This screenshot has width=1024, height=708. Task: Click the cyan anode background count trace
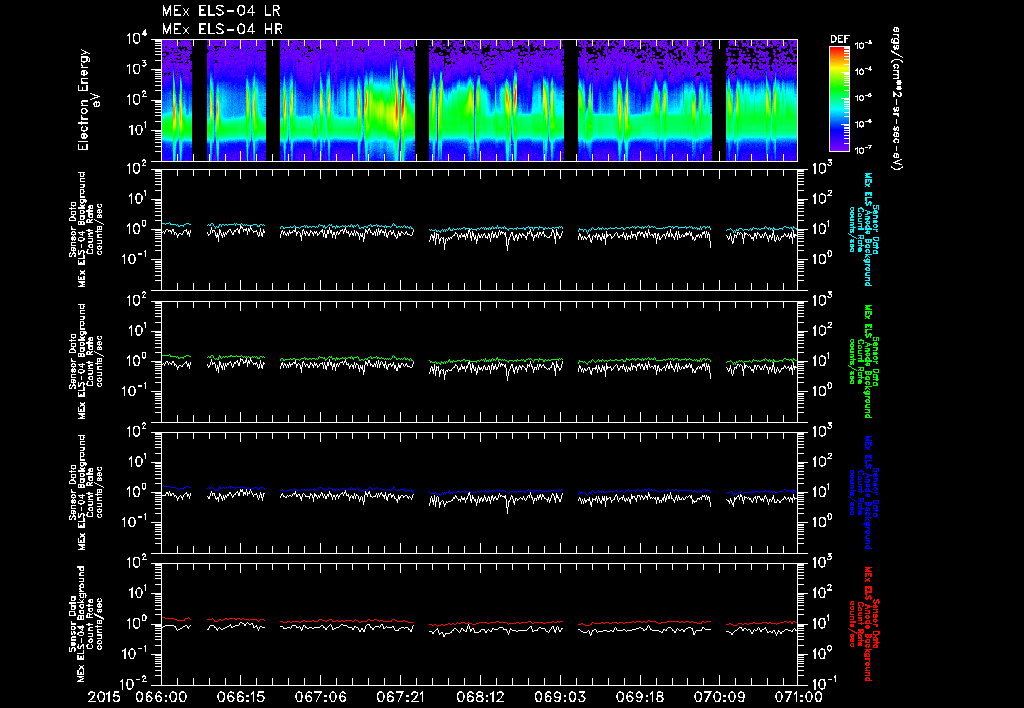click(x=479, y=227)
